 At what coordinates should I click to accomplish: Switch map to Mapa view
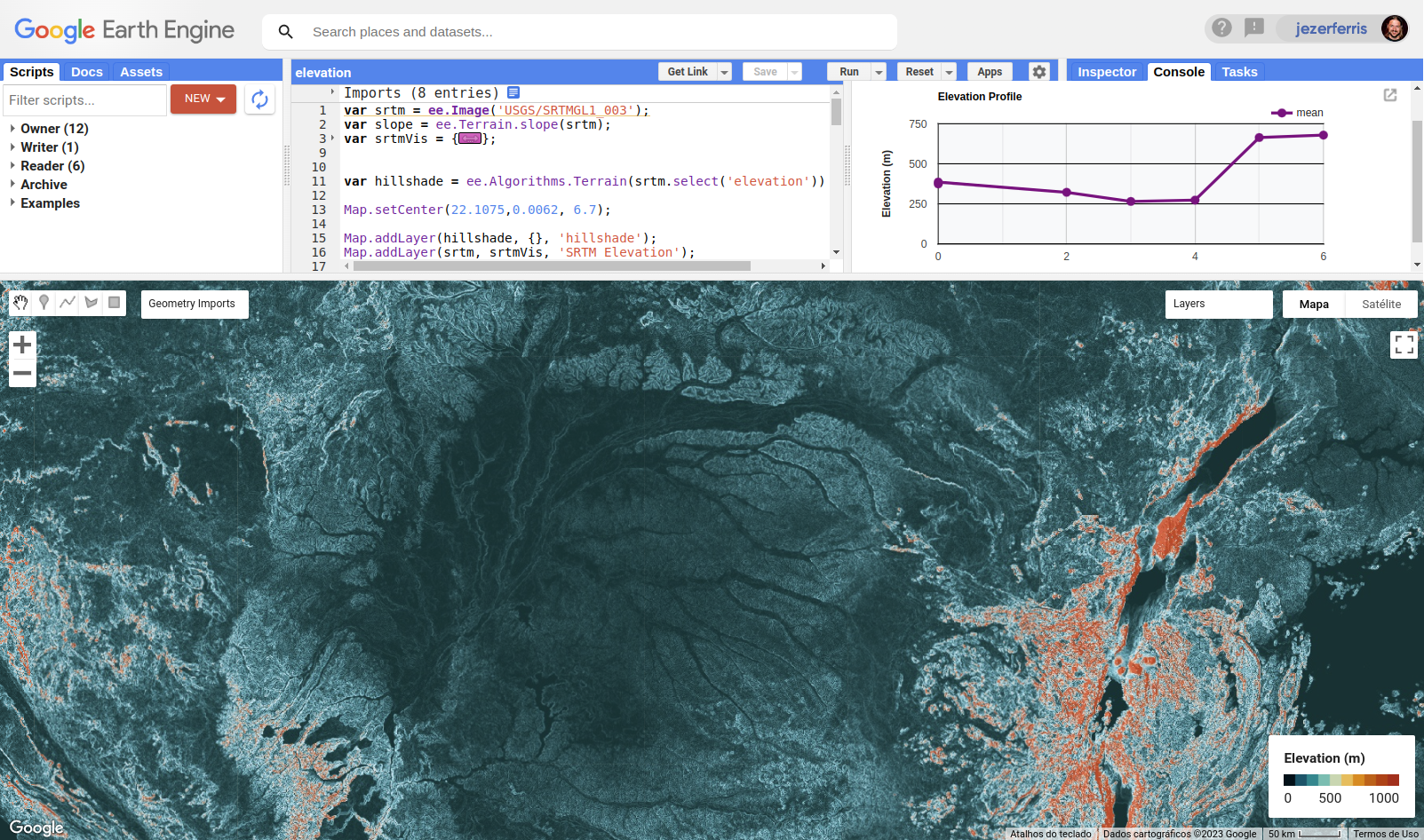pyautogui.click(x=1314, y=304)
